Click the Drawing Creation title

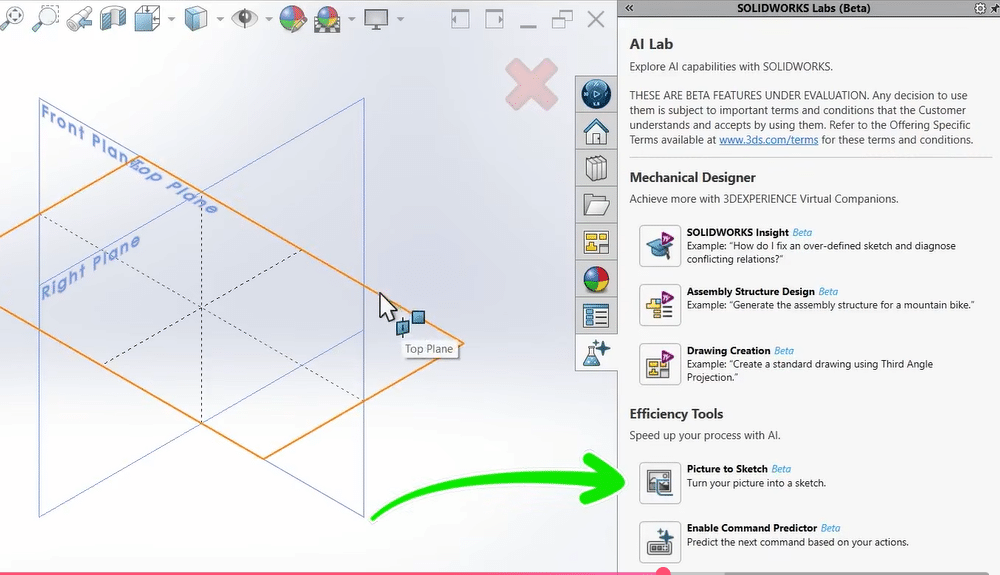coord(728,351)
